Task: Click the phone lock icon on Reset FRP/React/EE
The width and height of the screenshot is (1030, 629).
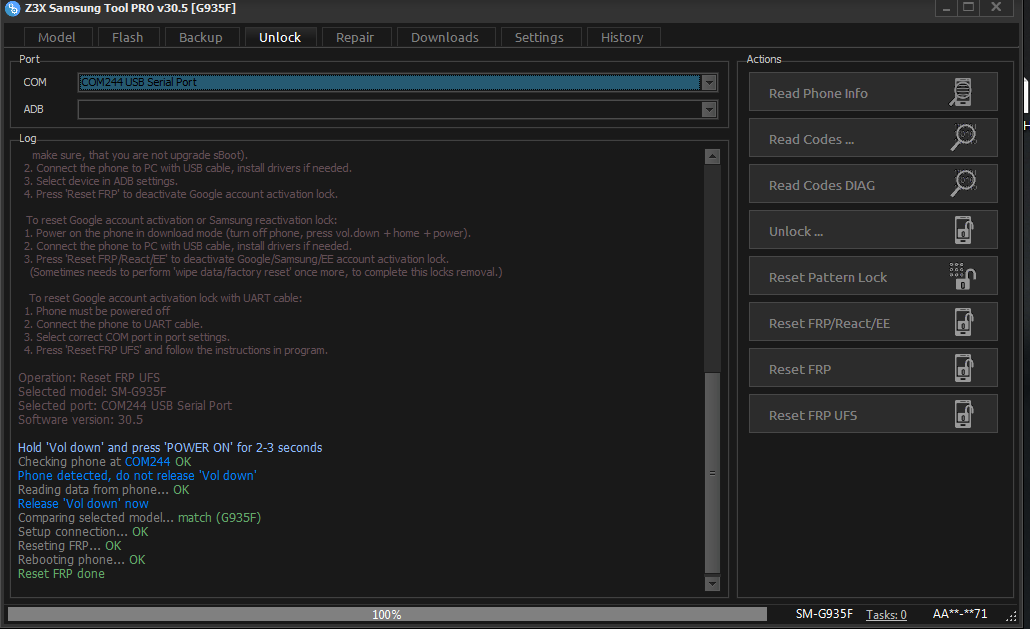Action: coord(964,322)
